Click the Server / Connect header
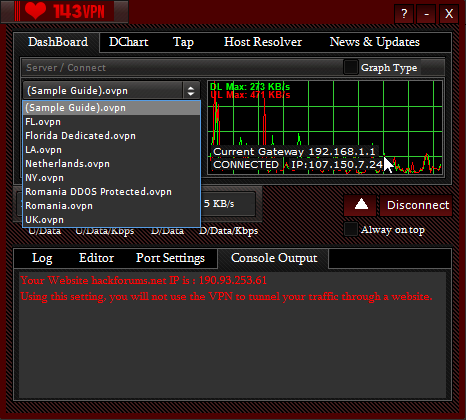 (66, 68)
